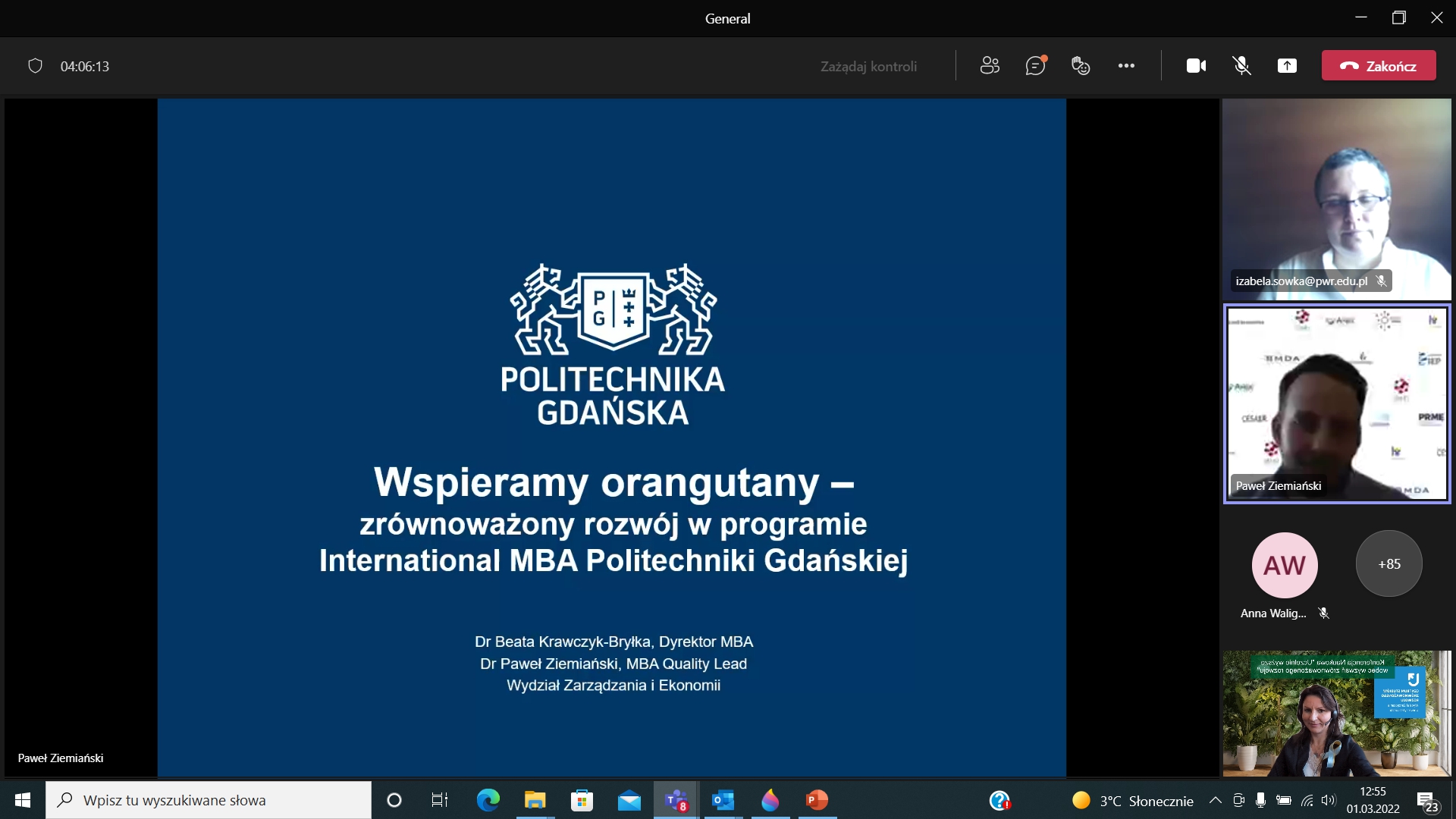Open Task View from the taskbar
The width and height of the screenshot is (1456, 819).
point(438,800)
